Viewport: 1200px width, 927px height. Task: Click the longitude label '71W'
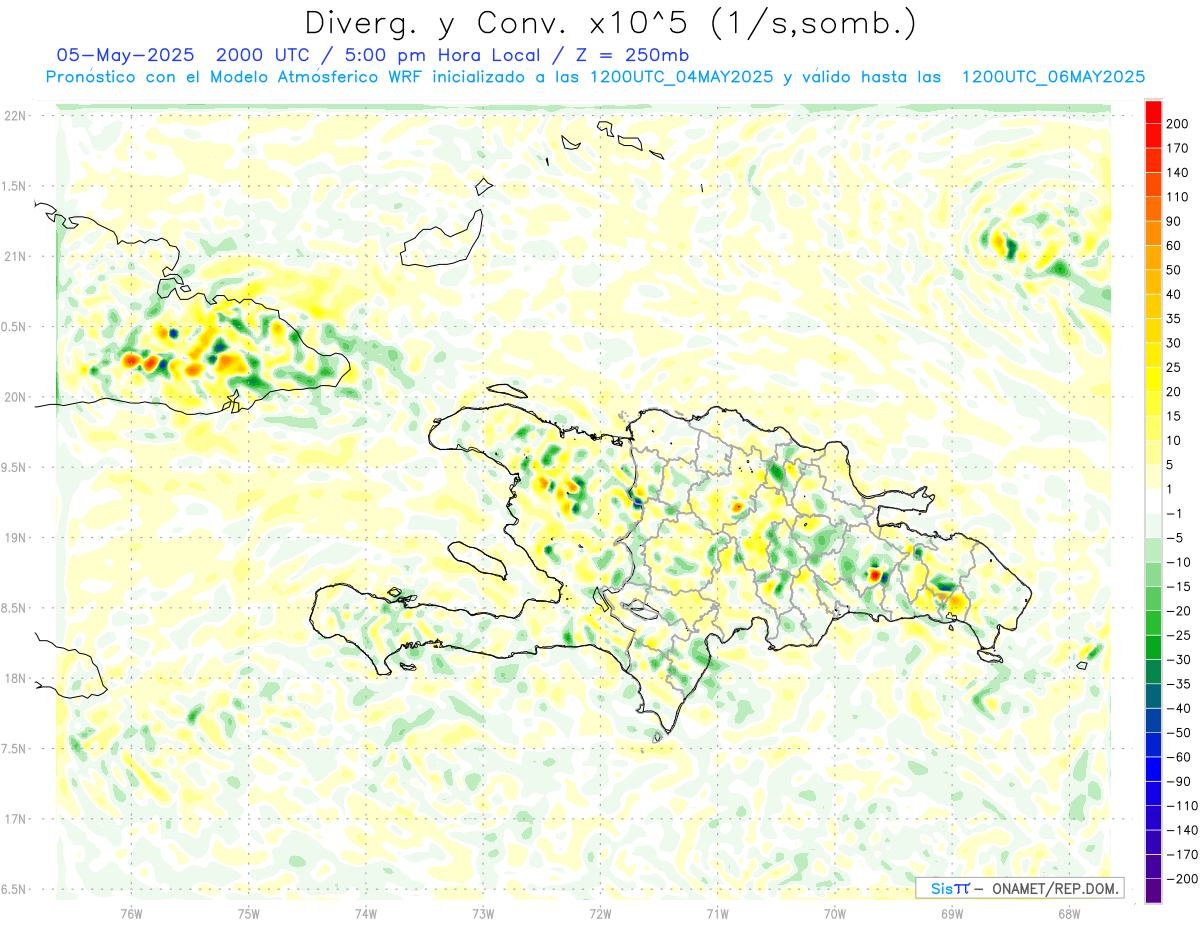click(717, 914)
